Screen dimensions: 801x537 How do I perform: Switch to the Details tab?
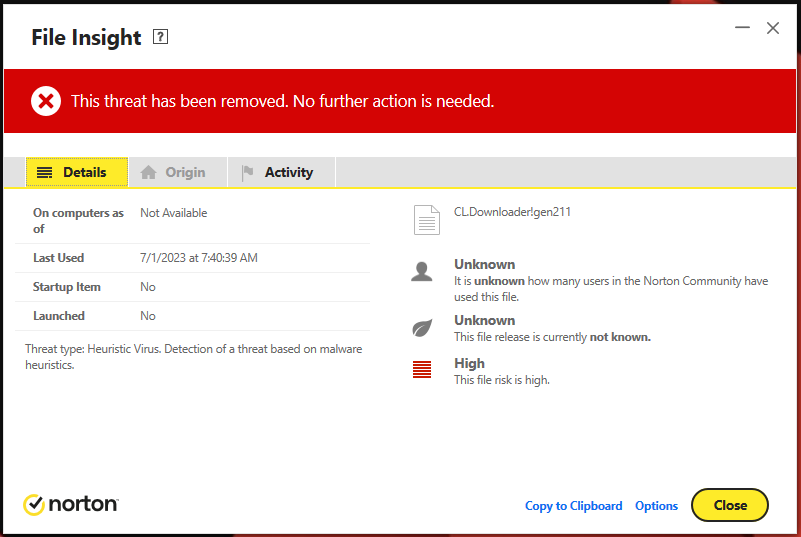[77, 173]
